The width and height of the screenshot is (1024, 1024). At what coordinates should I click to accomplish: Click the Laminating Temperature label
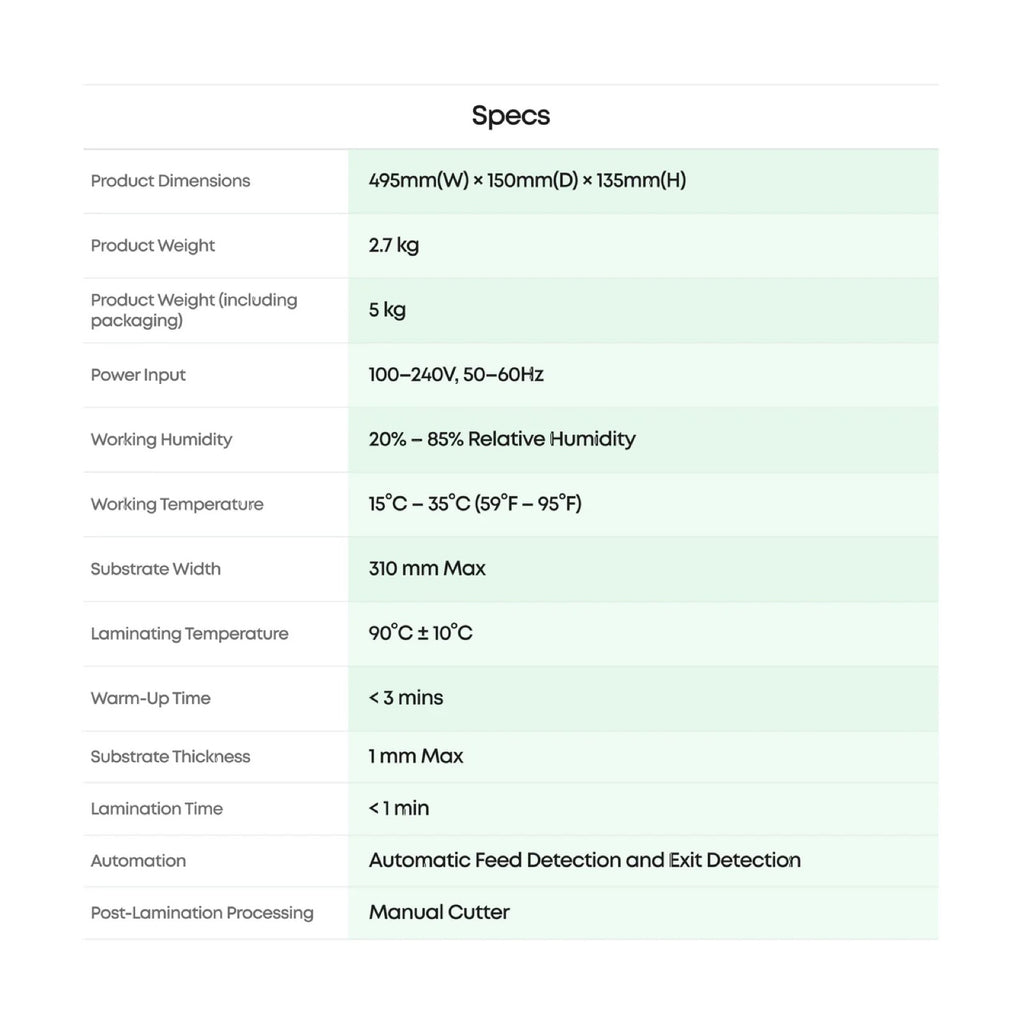pos(189,634)
